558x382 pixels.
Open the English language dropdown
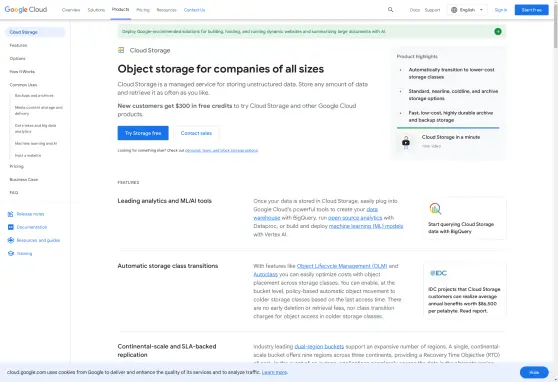click(x=467, y=10)
